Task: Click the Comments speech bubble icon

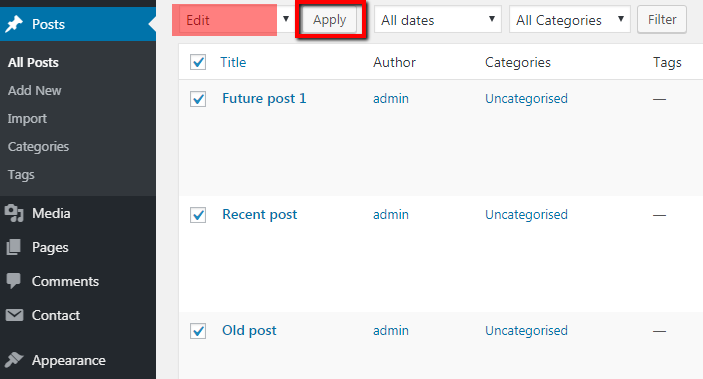Action: point(13,281)
